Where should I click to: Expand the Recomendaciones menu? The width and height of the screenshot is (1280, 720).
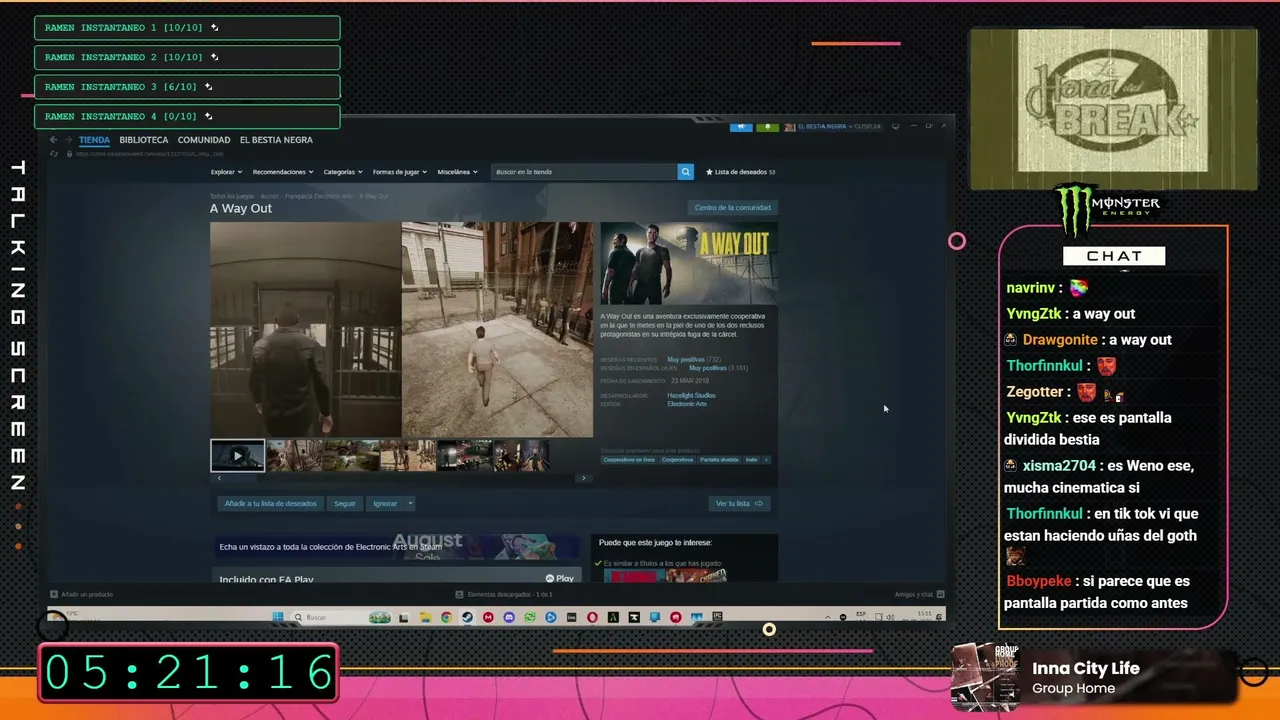(x=283, y=172)
